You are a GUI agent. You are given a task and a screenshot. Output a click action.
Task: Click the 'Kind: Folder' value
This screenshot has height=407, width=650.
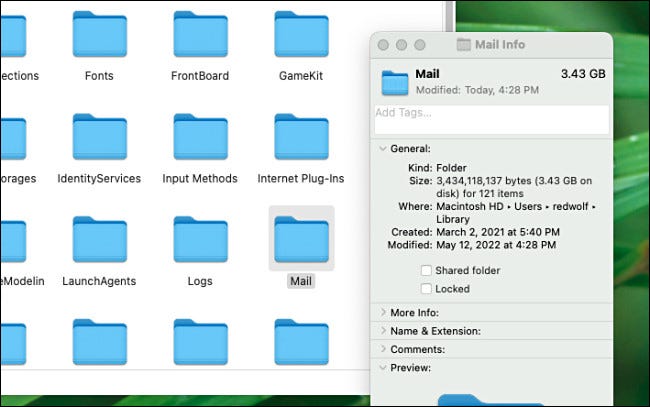pos(451,168)
